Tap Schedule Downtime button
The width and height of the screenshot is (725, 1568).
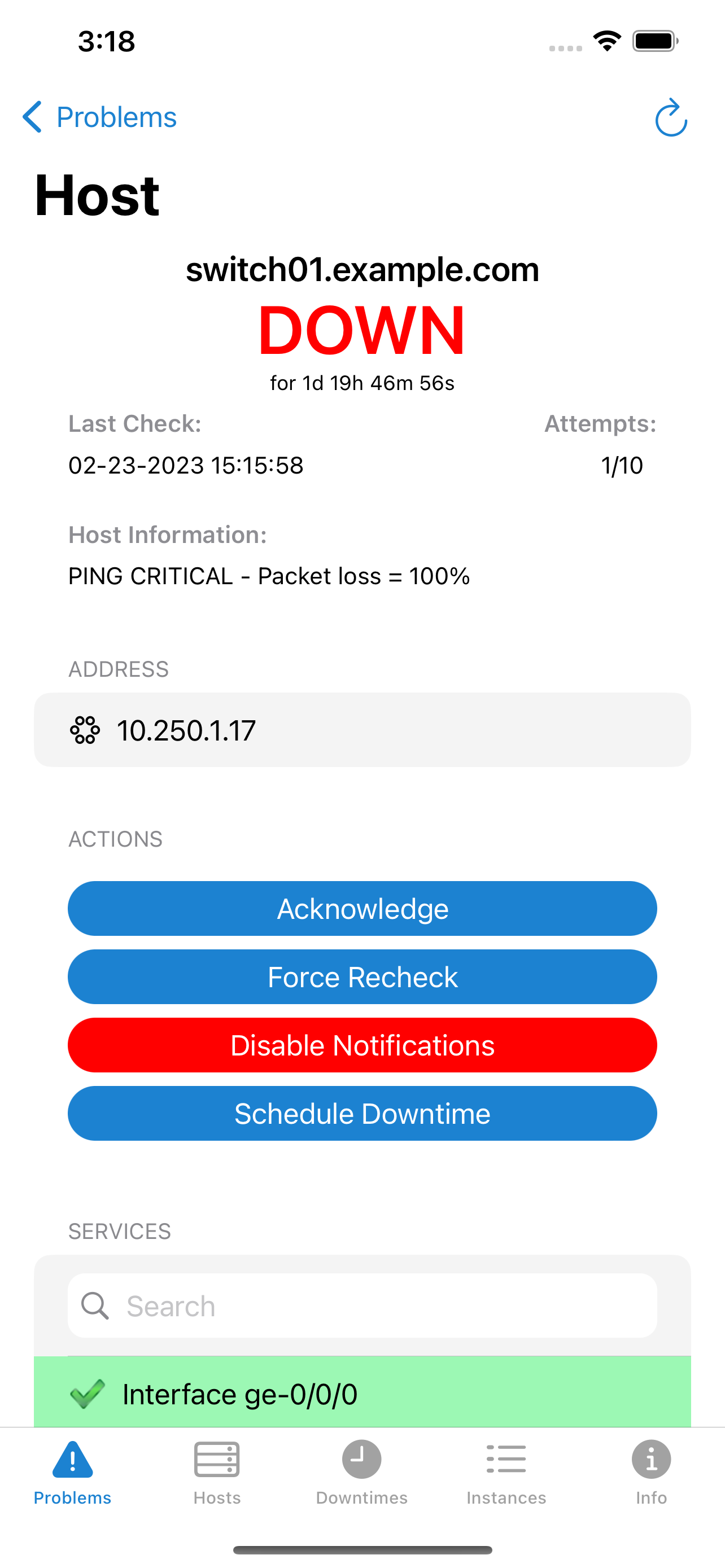click(x=362, y=1113)
